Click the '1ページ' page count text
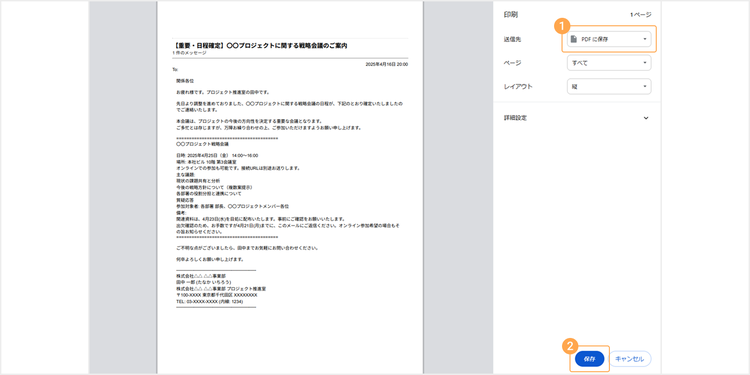This screenshot has height=375, width=750. (x=640, y=15)
